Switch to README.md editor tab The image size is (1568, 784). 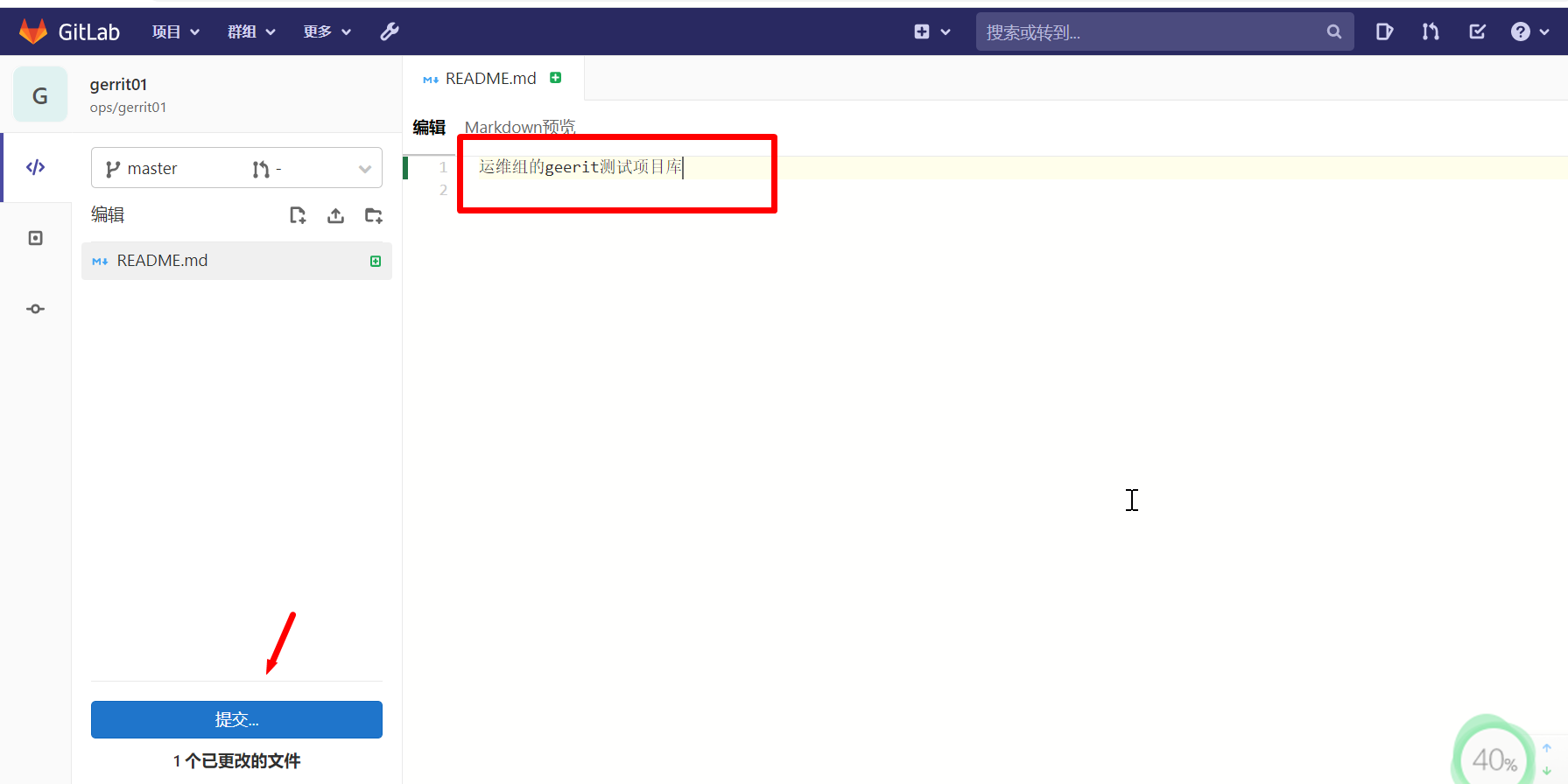tap(491, 79)
